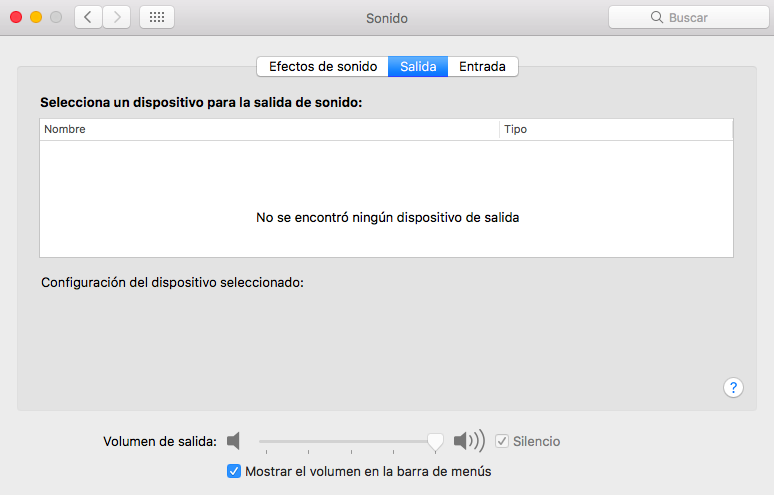Image resolution: width=774 pixels, height=495 pixels.
Task: Click the low volume speaker icon
Action: pyautogui.click(x=234, y=441)
